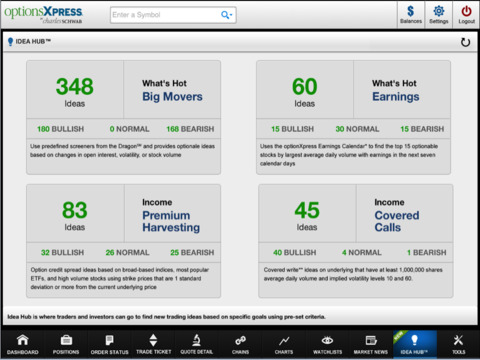This screenshot has width=480, height=360.
Task: Filter Premium Harvesting by 25 Bearish
Action: pos(192,253)
